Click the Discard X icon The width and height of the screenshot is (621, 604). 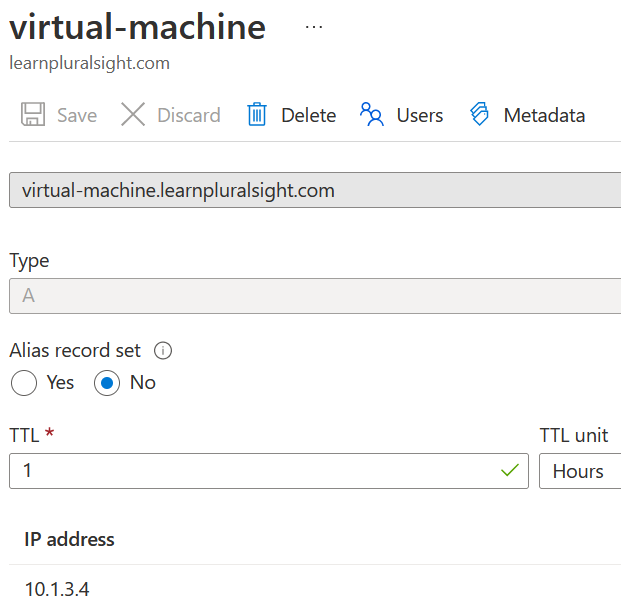point(133,115)
